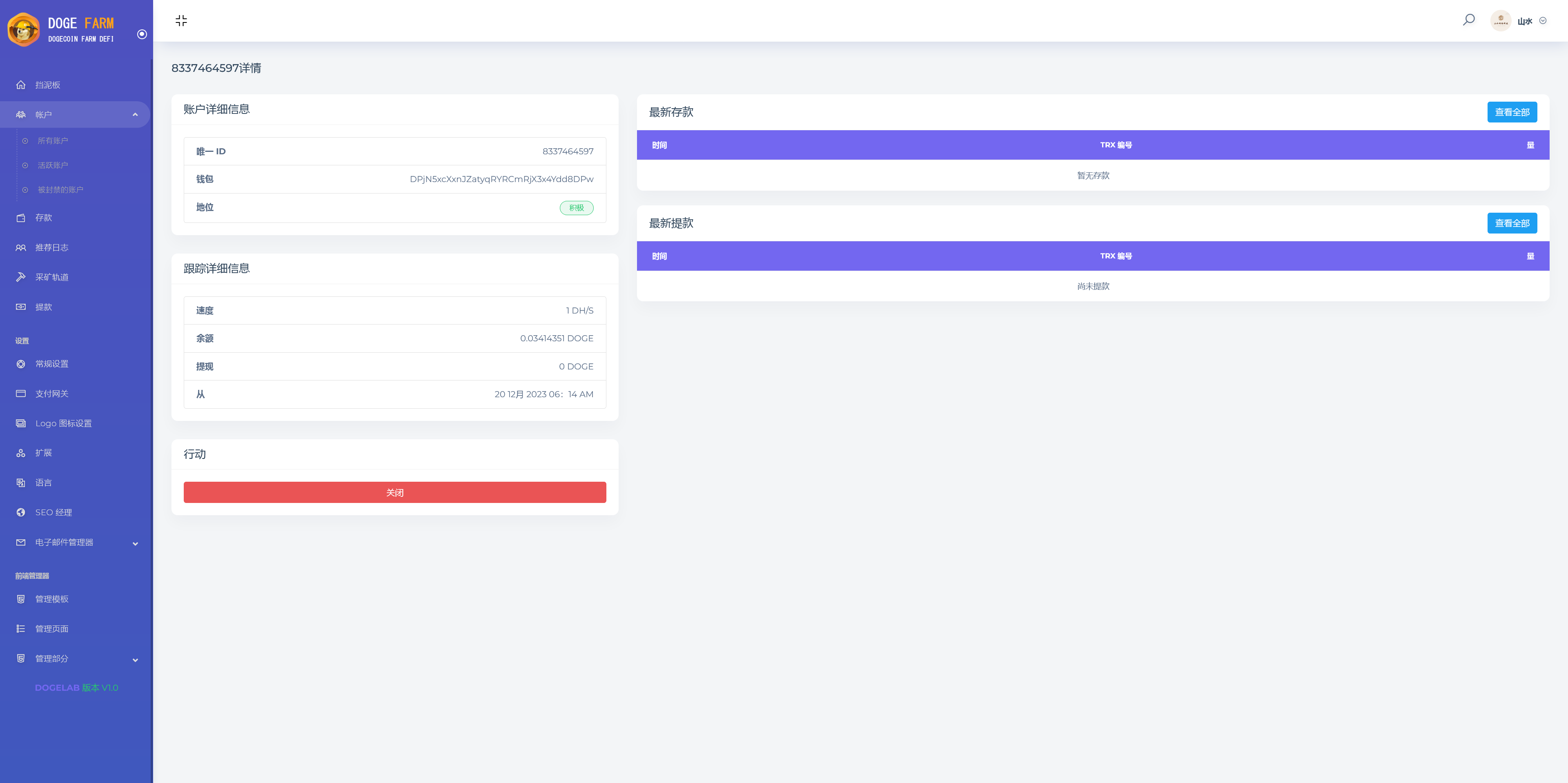The image size is (1568, 783).
Task: Click the wallet icon beside 存款
Action: point(21,218)
